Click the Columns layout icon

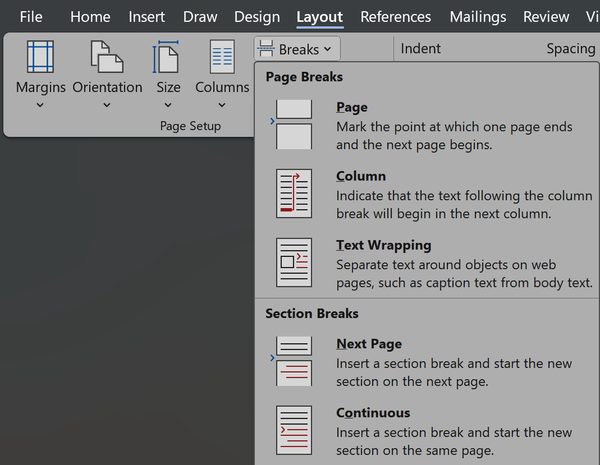222,57
